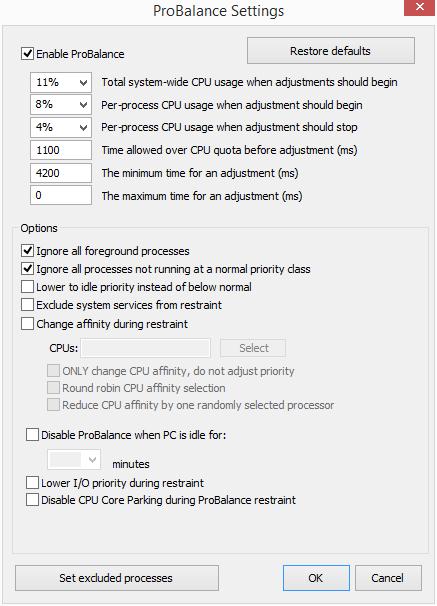
Task: Toggle Ignore all foreground processes
Action: click(x=27, y=251)
